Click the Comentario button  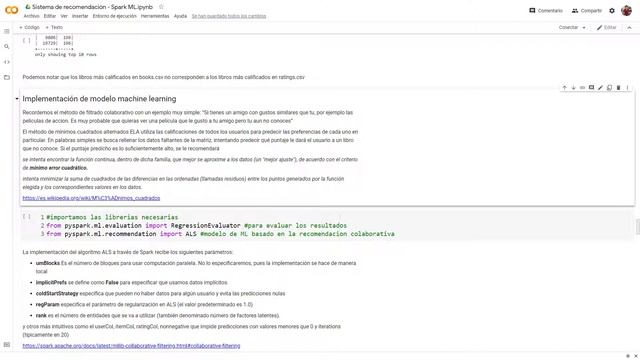click(546, 11)
